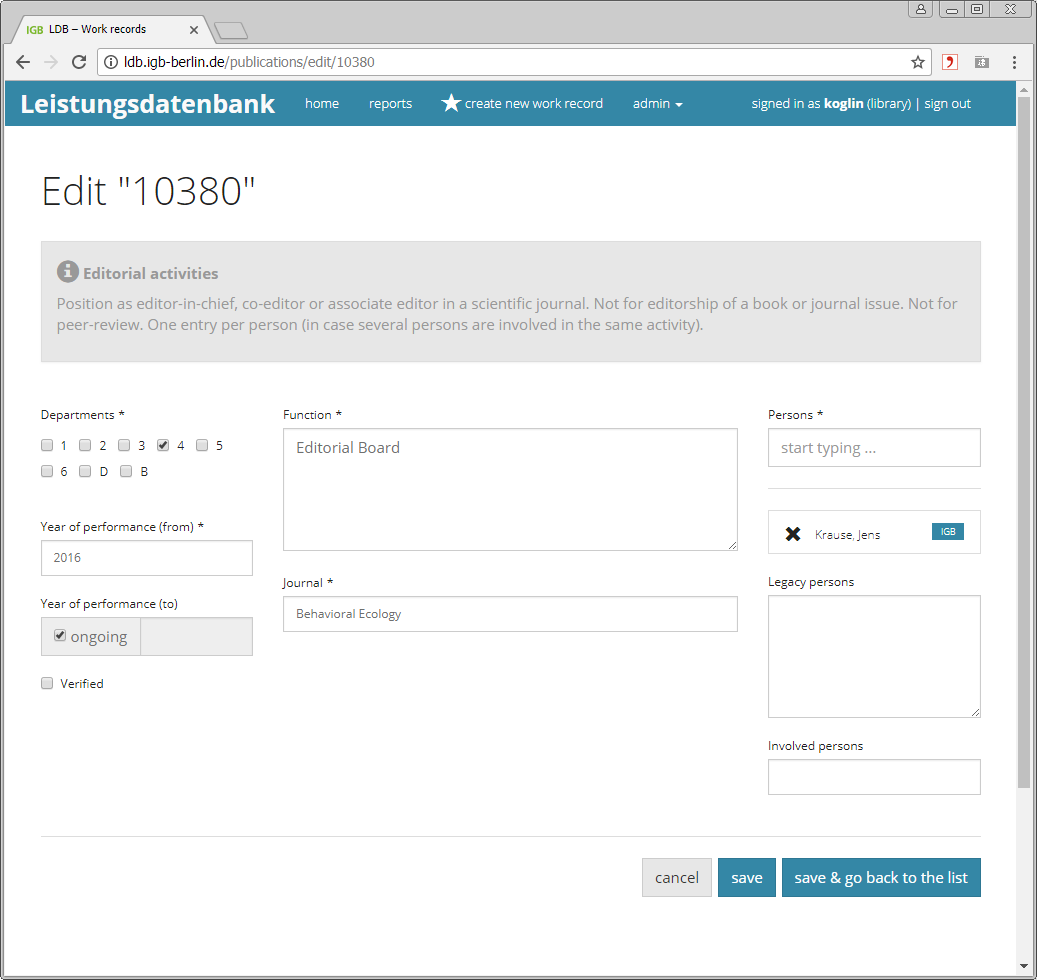
Task: Click the star icon for new work record
Action: [x=451, y=103]
